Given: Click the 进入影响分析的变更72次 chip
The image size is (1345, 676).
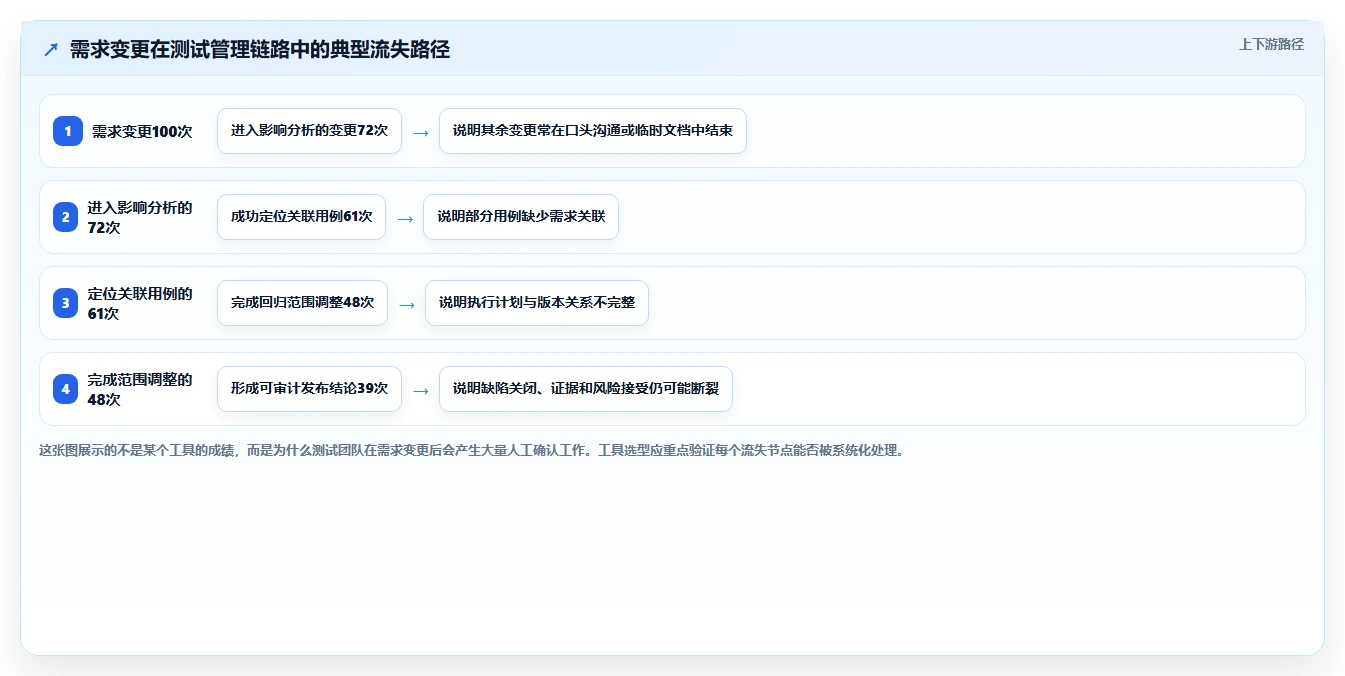Looking at the screenshot, I should (309, 131).
